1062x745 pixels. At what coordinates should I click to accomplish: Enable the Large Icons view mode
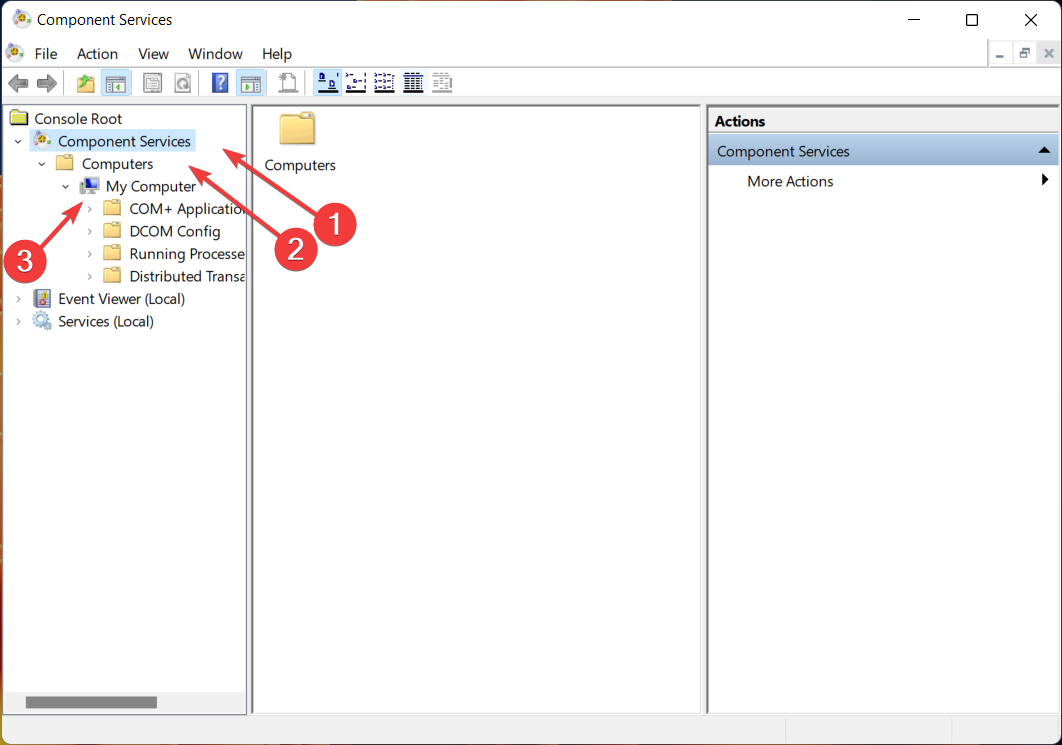[326, 83]
